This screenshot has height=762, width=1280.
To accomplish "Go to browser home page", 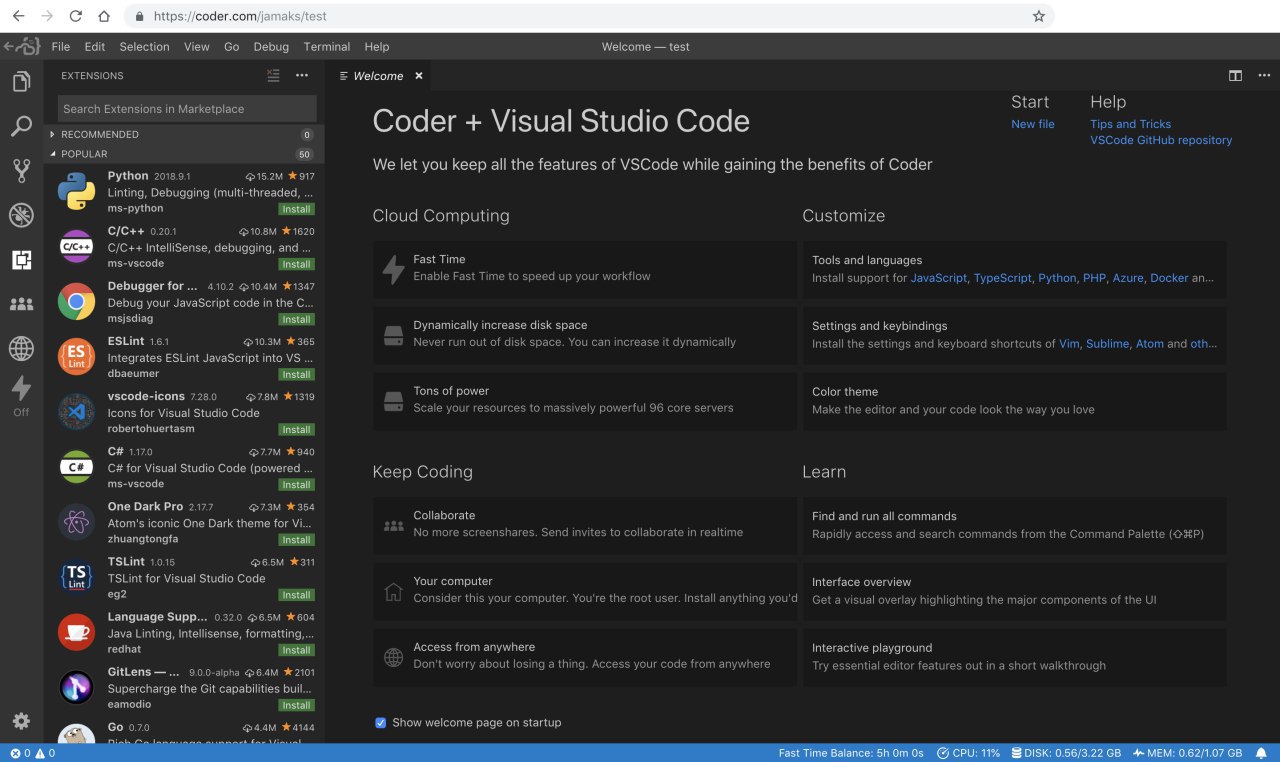I will pos(104,16).
